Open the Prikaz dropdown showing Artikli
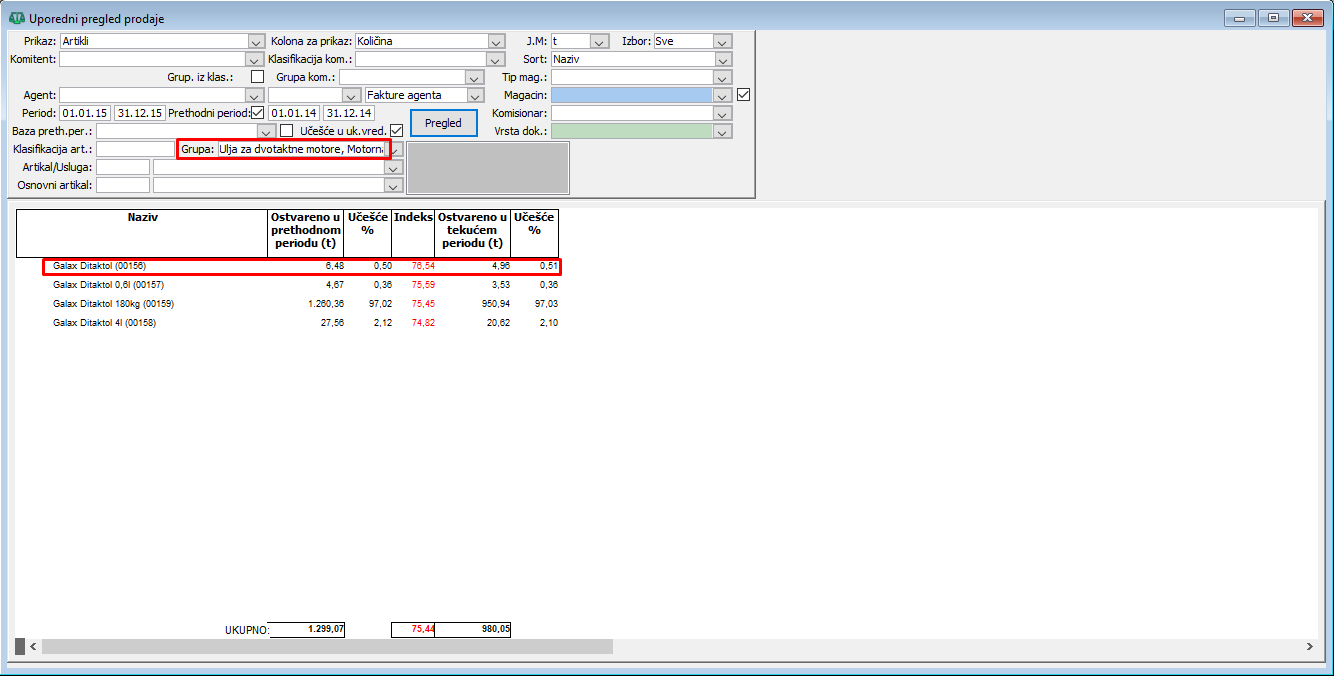Image resolution: width=1334 pixels, height=676 pixels. tap(255, 42)
